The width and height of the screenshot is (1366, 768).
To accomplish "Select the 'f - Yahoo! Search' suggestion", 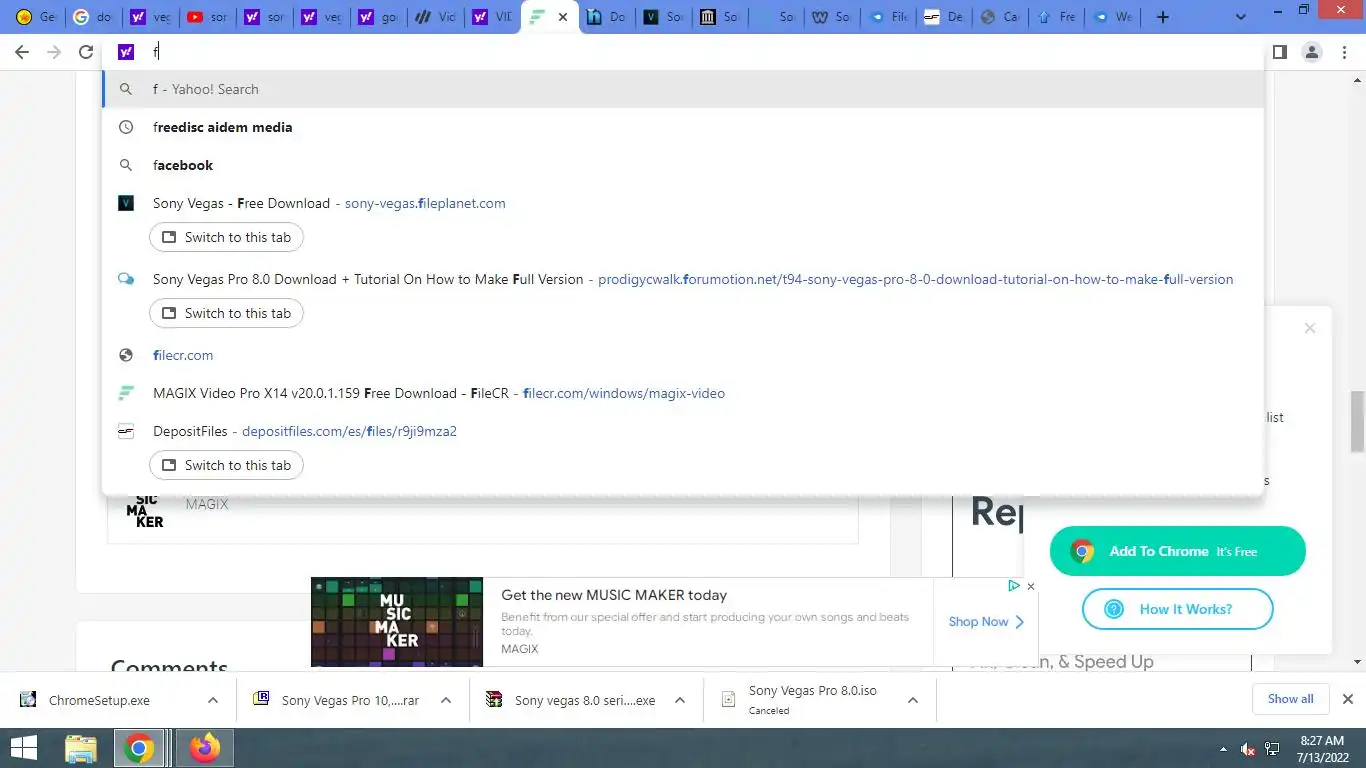I will coord(682,89).
